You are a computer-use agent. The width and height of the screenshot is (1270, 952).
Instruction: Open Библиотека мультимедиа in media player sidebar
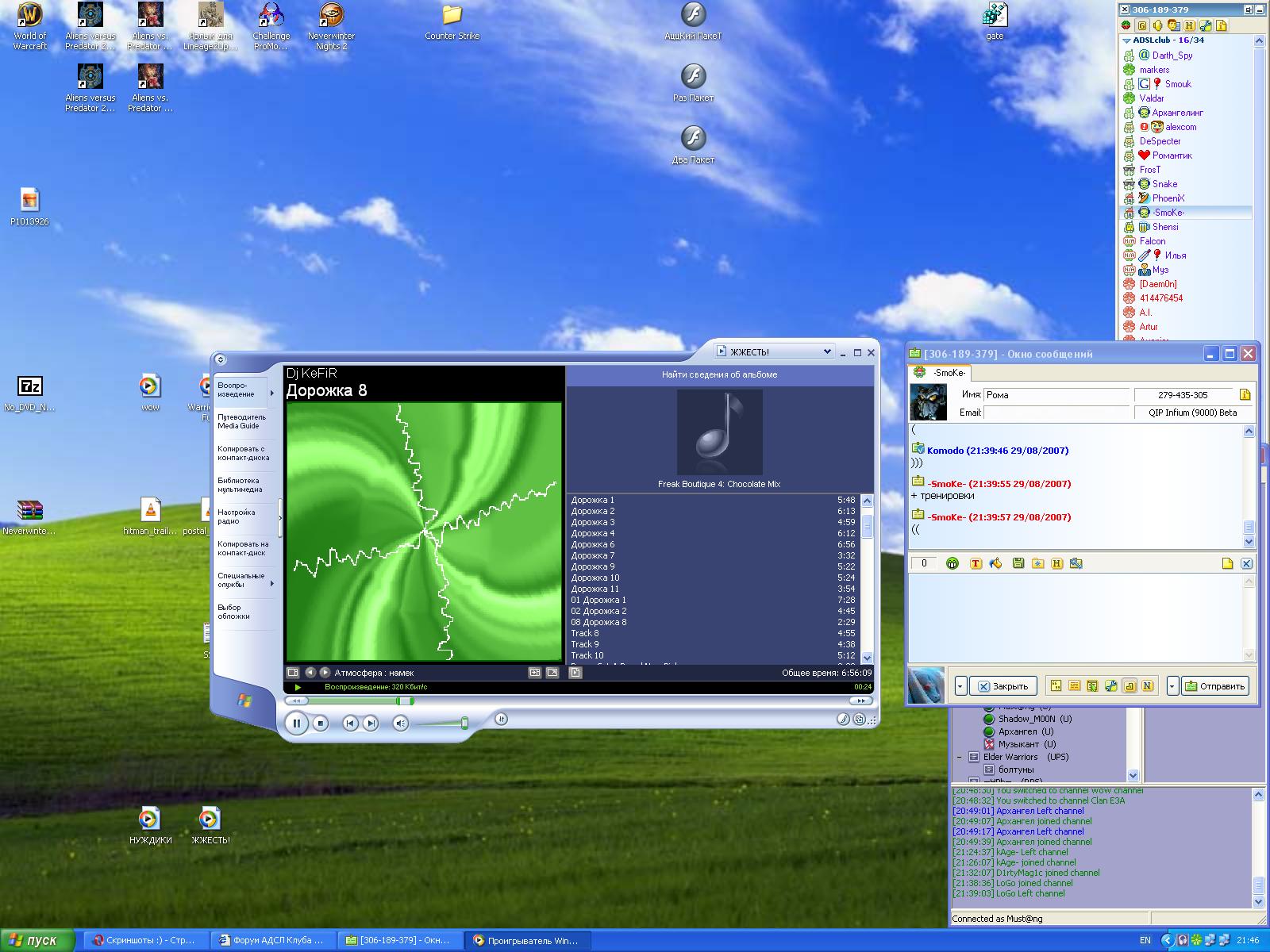click(x=240, y=485)
